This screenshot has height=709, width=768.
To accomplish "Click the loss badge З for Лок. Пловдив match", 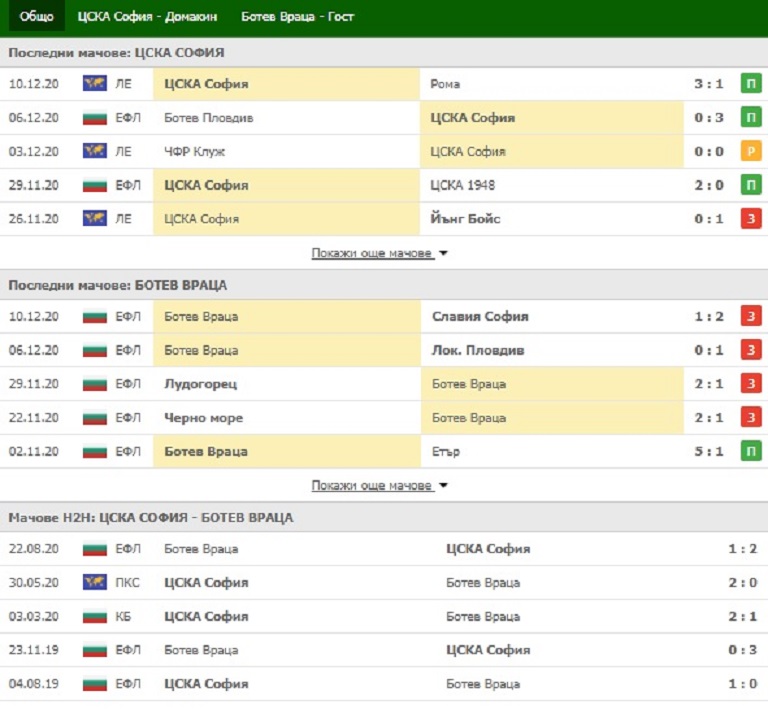I will (x=751, y=350).
